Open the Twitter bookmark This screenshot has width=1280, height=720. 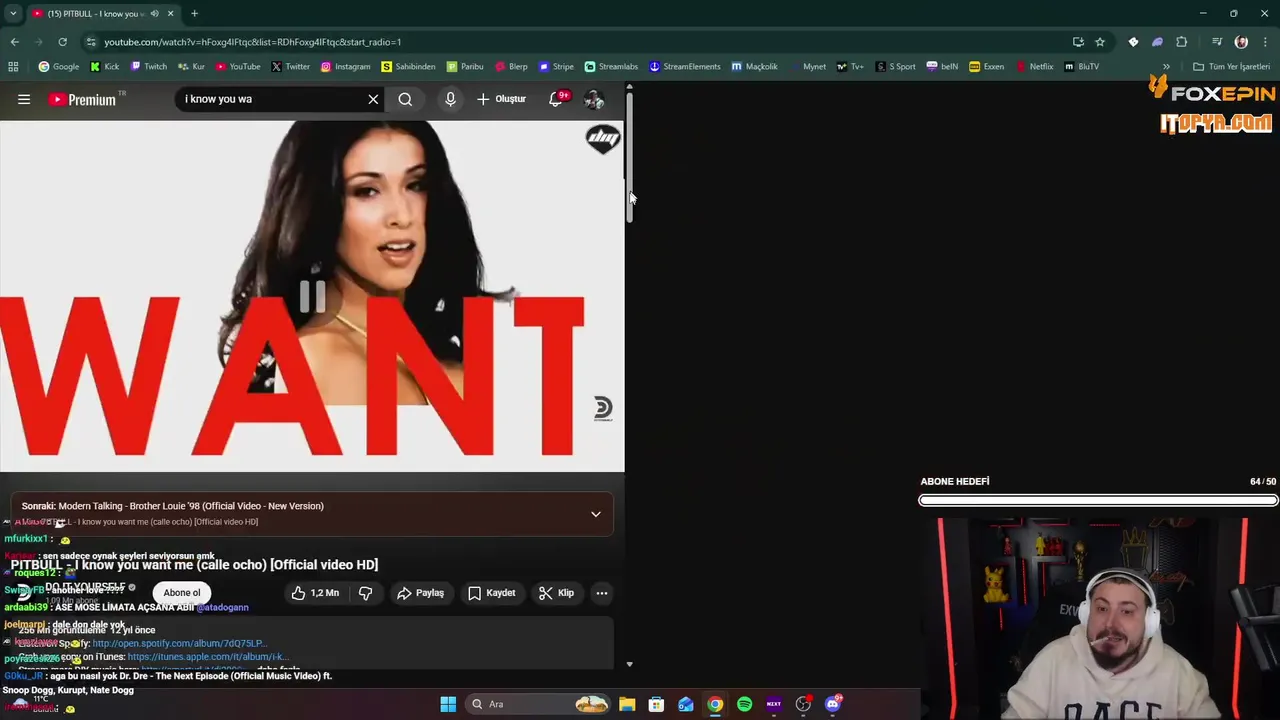(291, 66)
